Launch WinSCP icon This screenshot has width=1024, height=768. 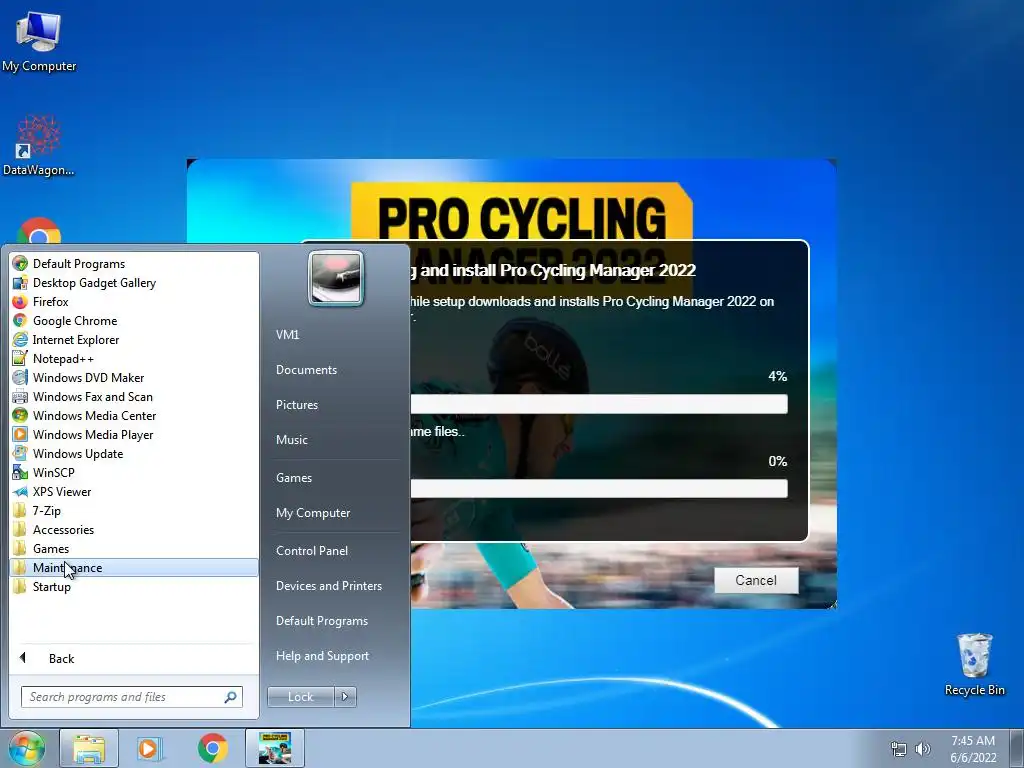tap(20, 472)
